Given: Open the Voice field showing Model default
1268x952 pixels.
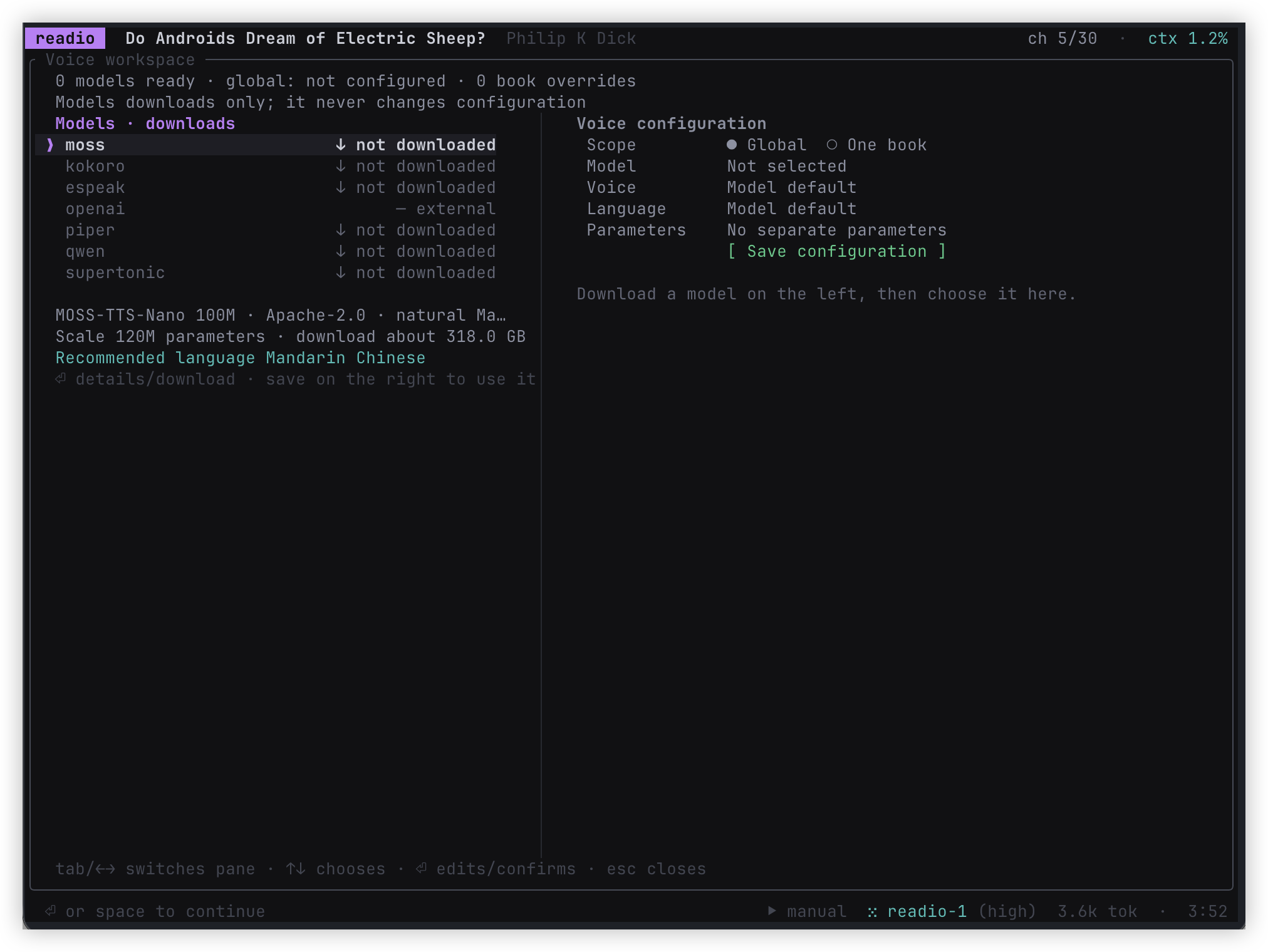Looking at the screenshot, I should point(791,187).
